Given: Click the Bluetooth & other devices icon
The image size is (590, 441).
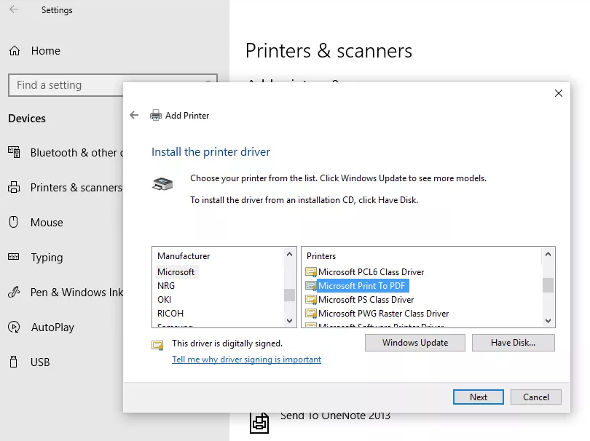Looking at the screenshot, I should (x=14, y=152).
